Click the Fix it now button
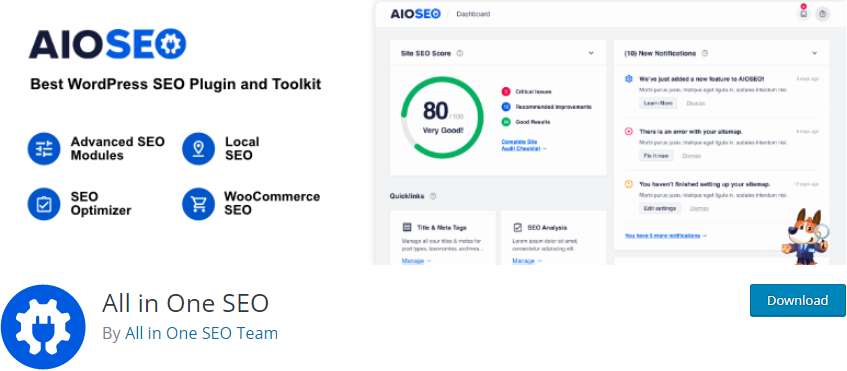847x371 pixels. click(x=656, y=156)
